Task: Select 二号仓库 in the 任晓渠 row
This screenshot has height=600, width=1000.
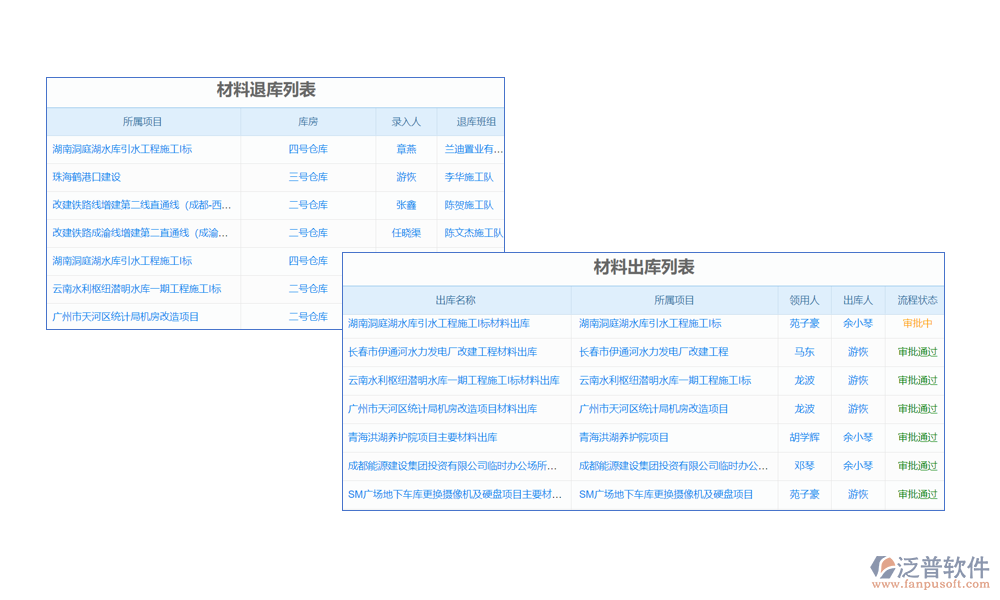Action: pyautogui.click(x=308, y=233)
